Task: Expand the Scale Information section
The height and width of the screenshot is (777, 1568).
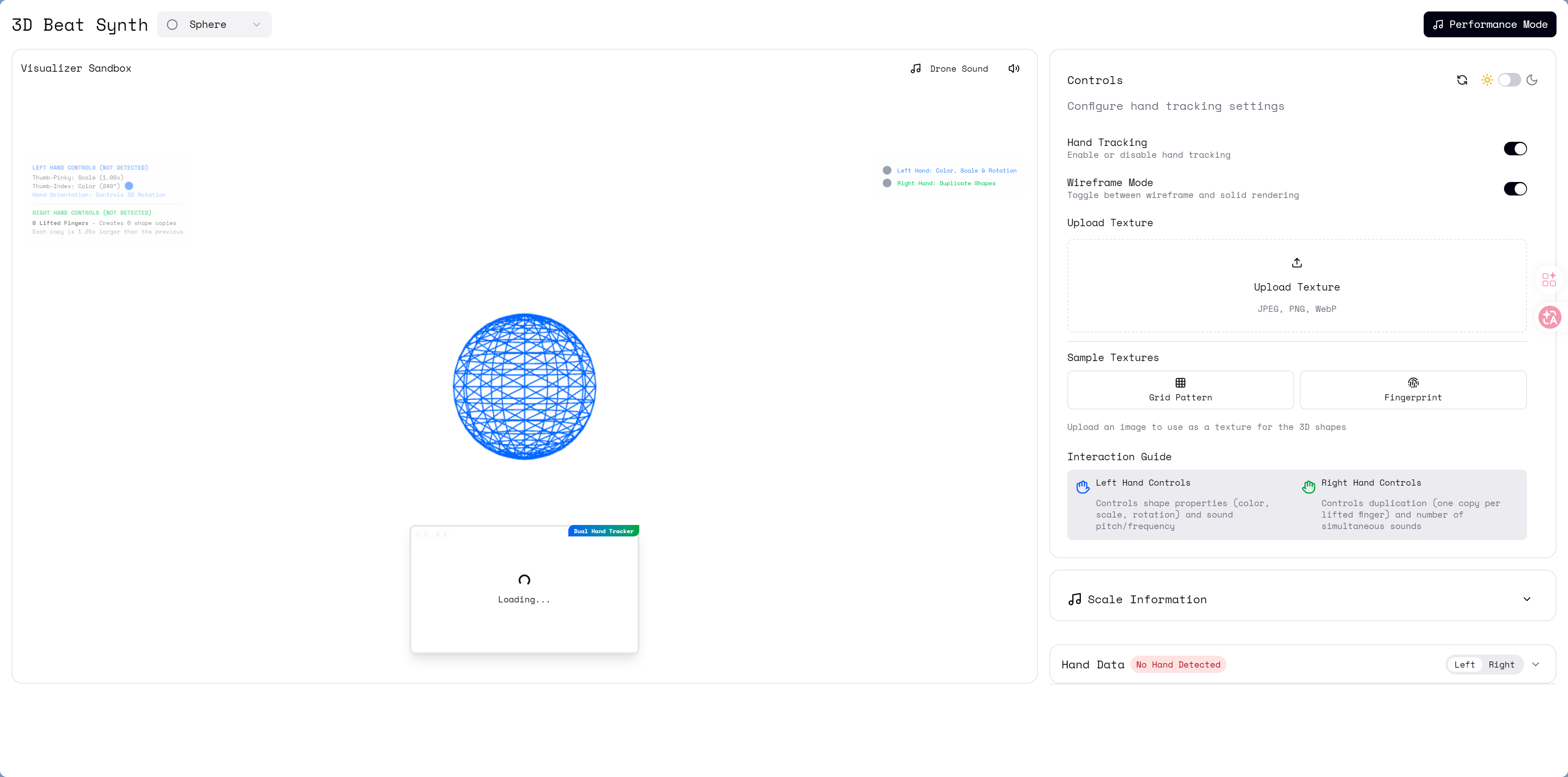Action: tap(1526, 599)
